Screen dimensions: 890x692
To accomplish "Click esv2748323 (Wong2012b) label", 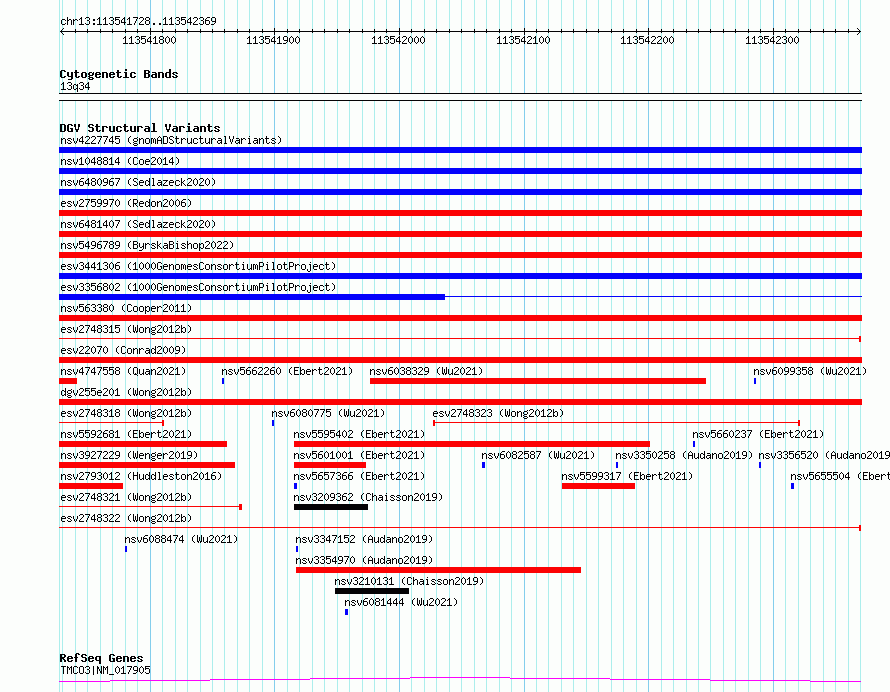I will click(498, 413).
